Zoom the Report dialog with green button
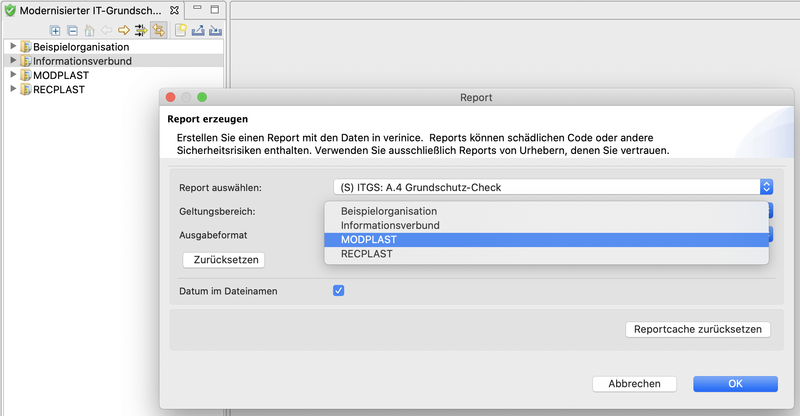 pos(202,97)
